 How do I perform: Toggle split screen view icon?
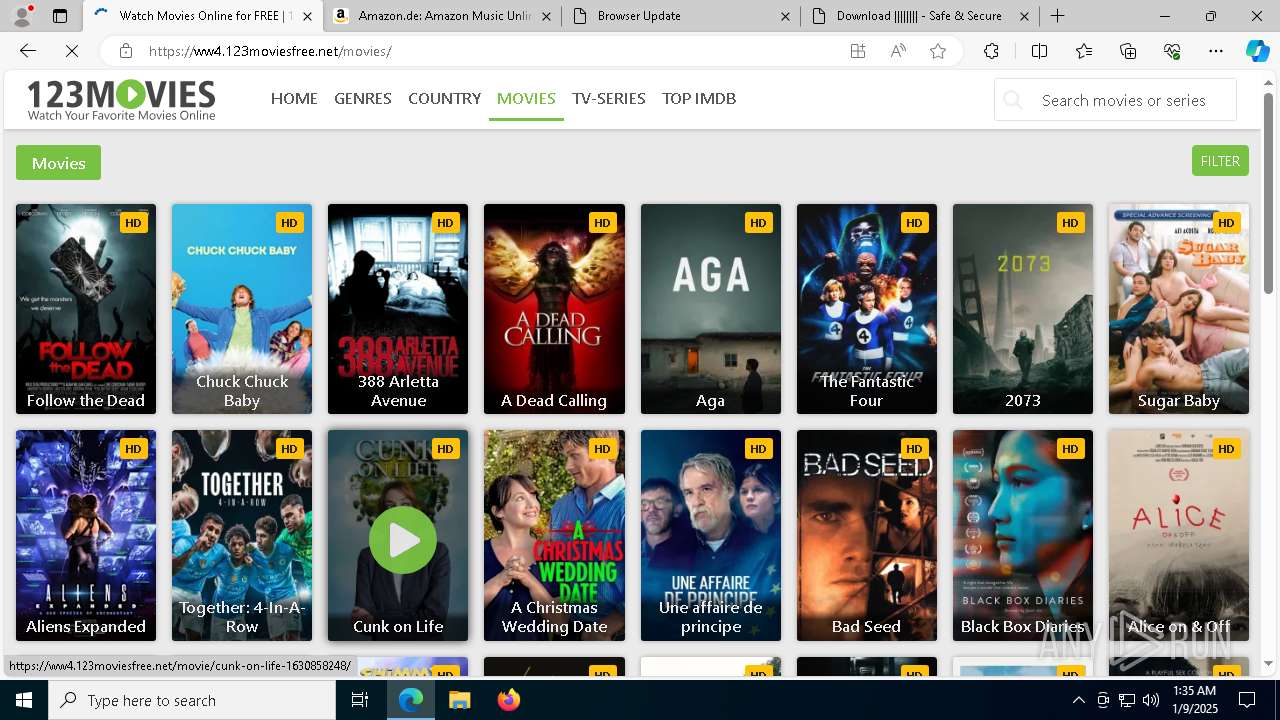click(x=1039, y=51)
